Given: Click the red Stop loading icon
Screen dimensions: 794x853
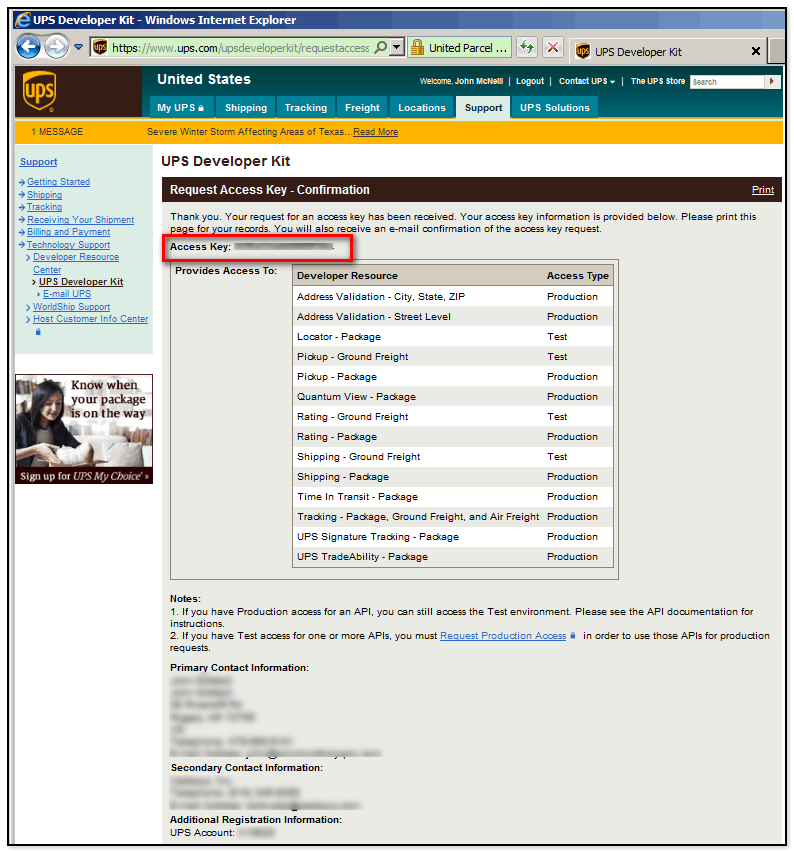Looking at the screenshot, I should [552, 48].
